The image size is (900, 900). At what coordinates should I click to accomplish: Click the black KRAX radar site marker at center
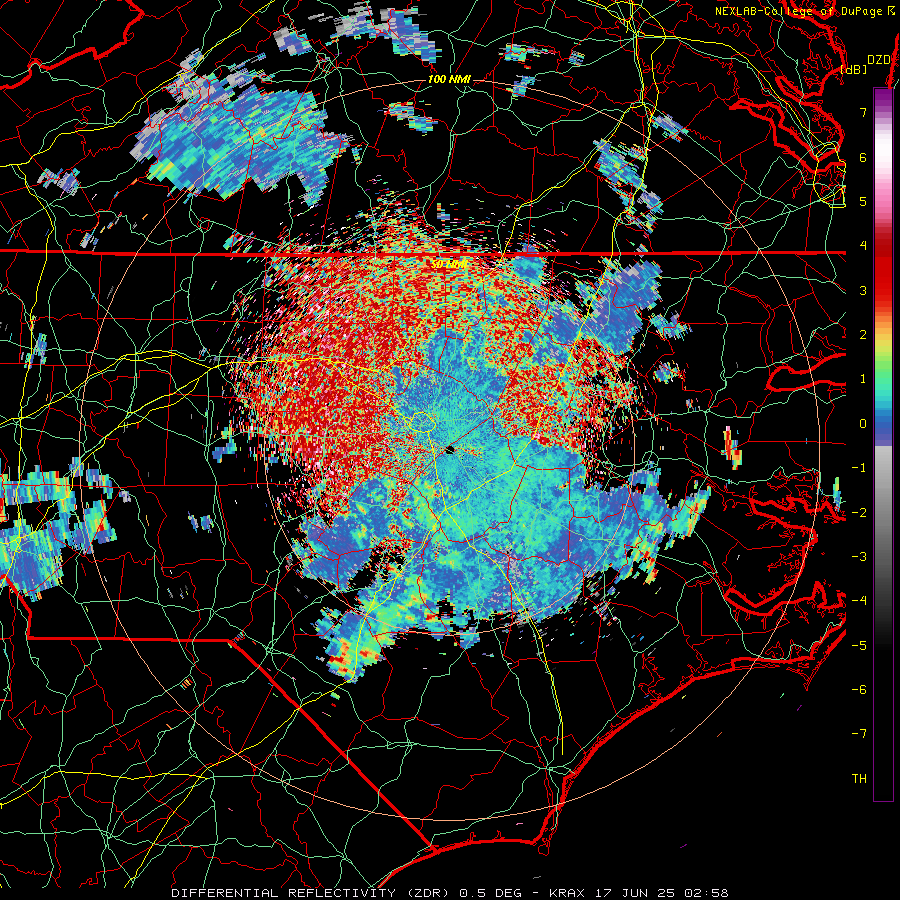point(450,451)
